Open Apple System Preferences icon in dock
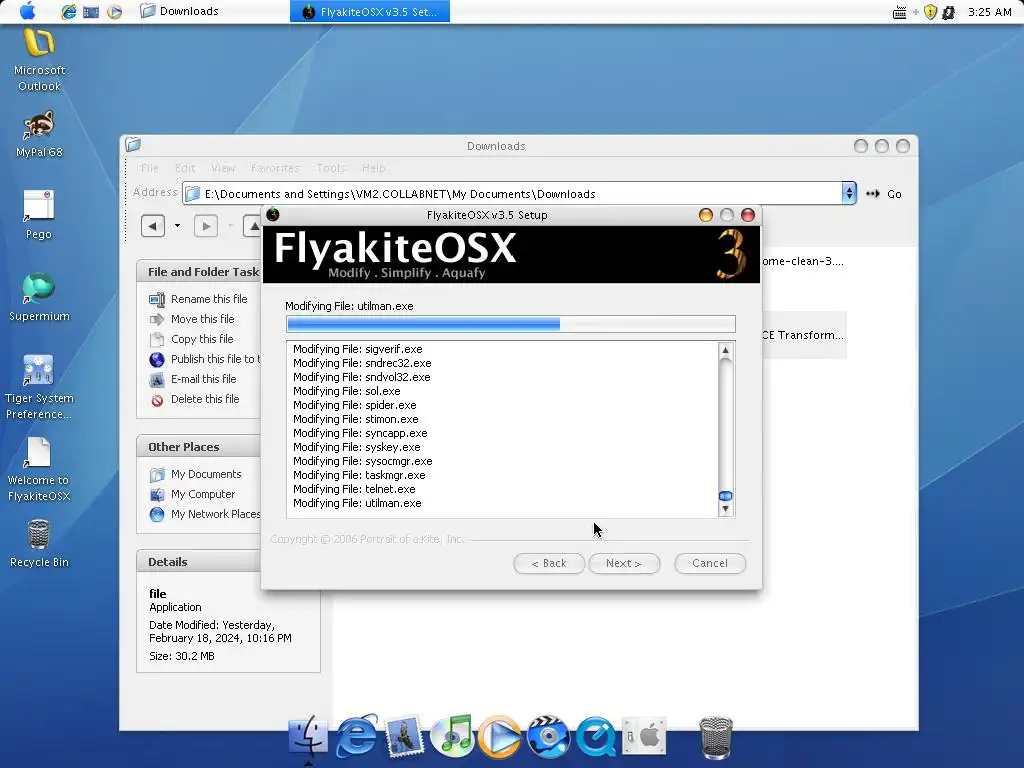This screenshot has height=768, width=1024. pos(644,736)
